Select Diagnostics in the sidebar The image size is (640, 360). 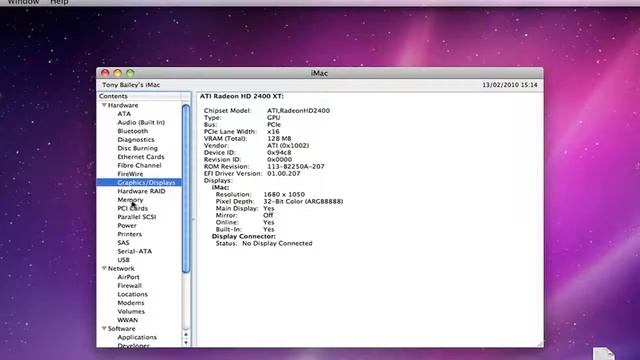point(136,140)
